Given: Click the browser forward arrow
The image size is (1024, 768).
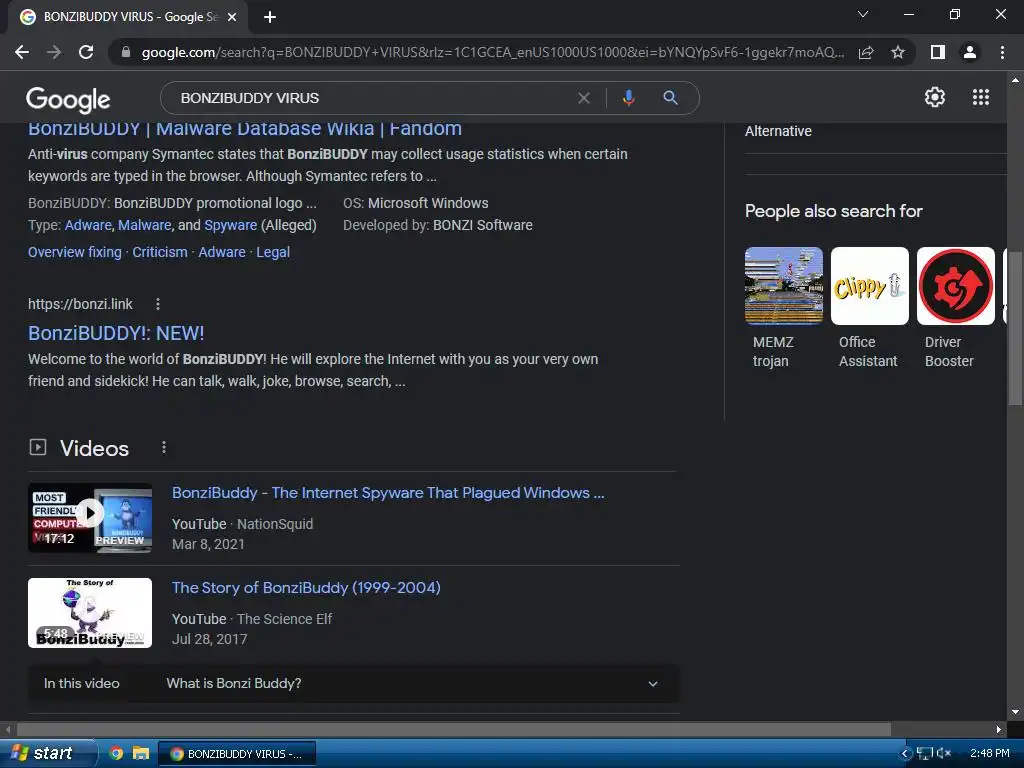Looking at the screenshot, I should click(54, 52).
